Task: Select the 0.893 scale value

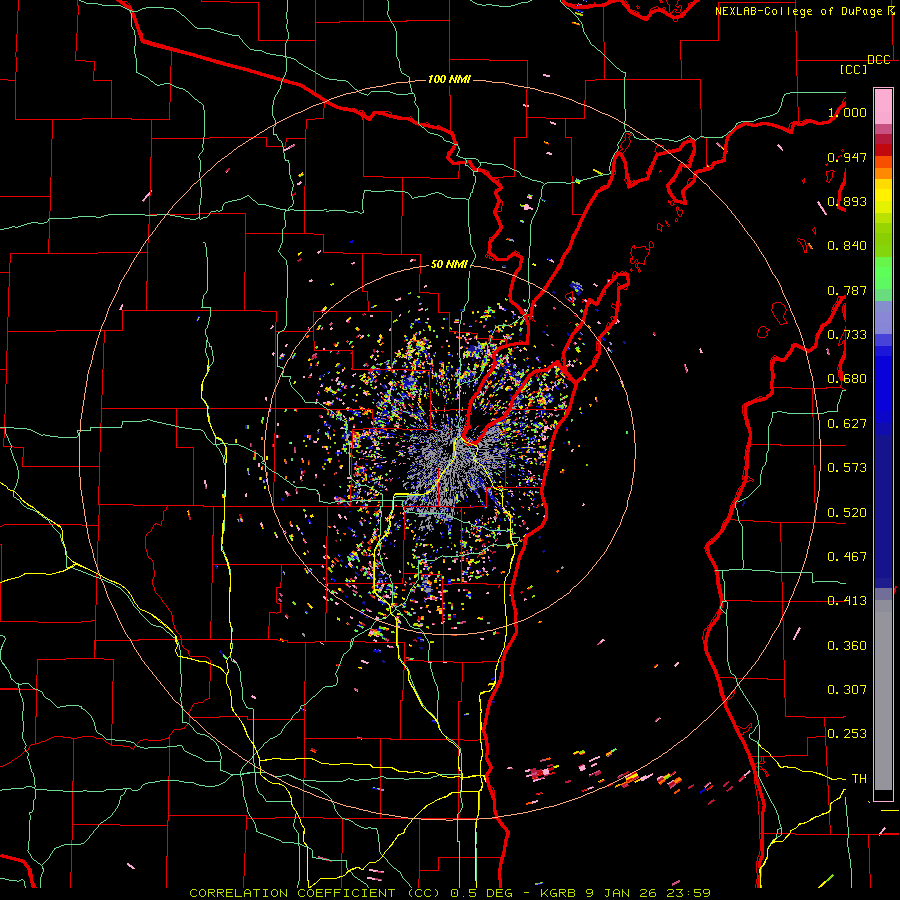Action: pos(847,201)
